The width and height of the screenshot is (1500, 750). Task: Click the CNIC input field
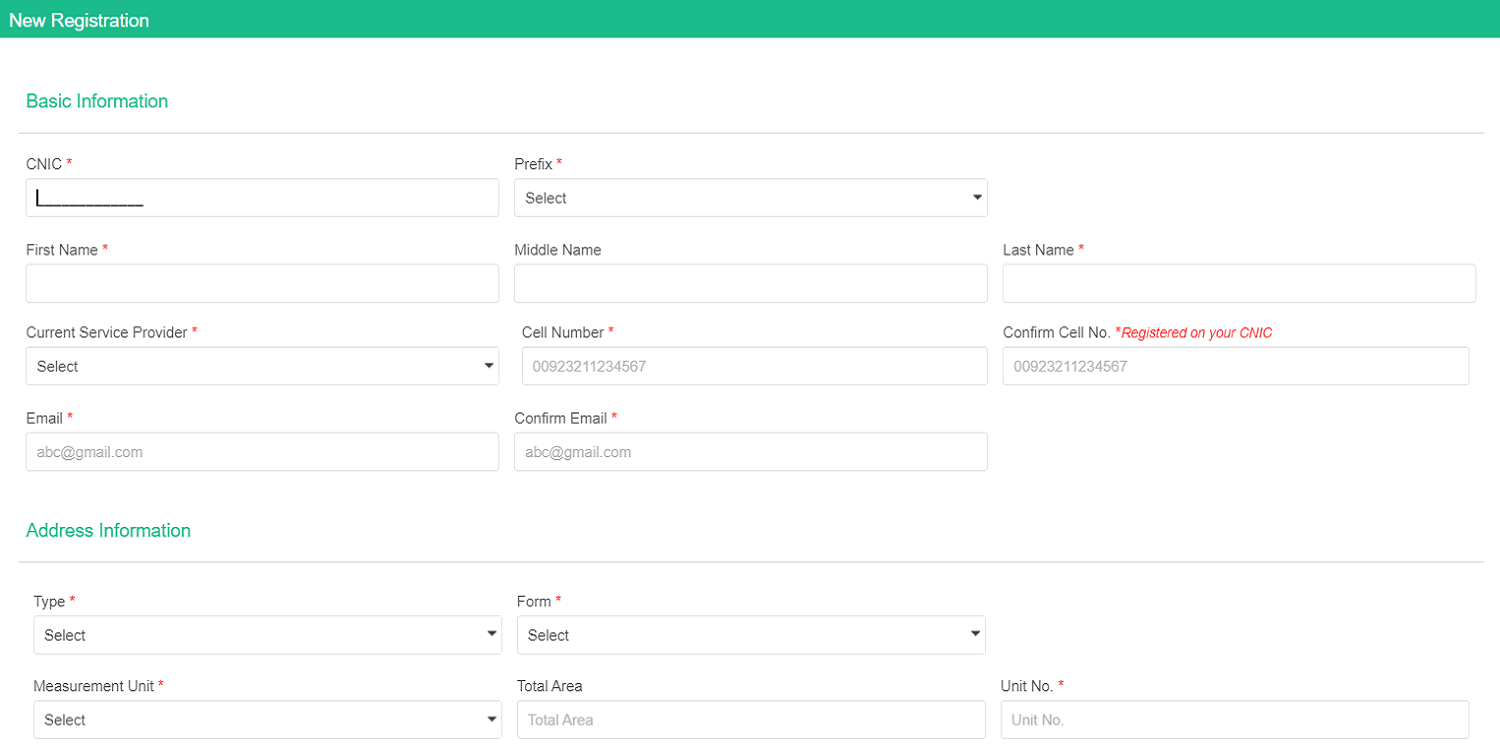(x=262, y=198)
